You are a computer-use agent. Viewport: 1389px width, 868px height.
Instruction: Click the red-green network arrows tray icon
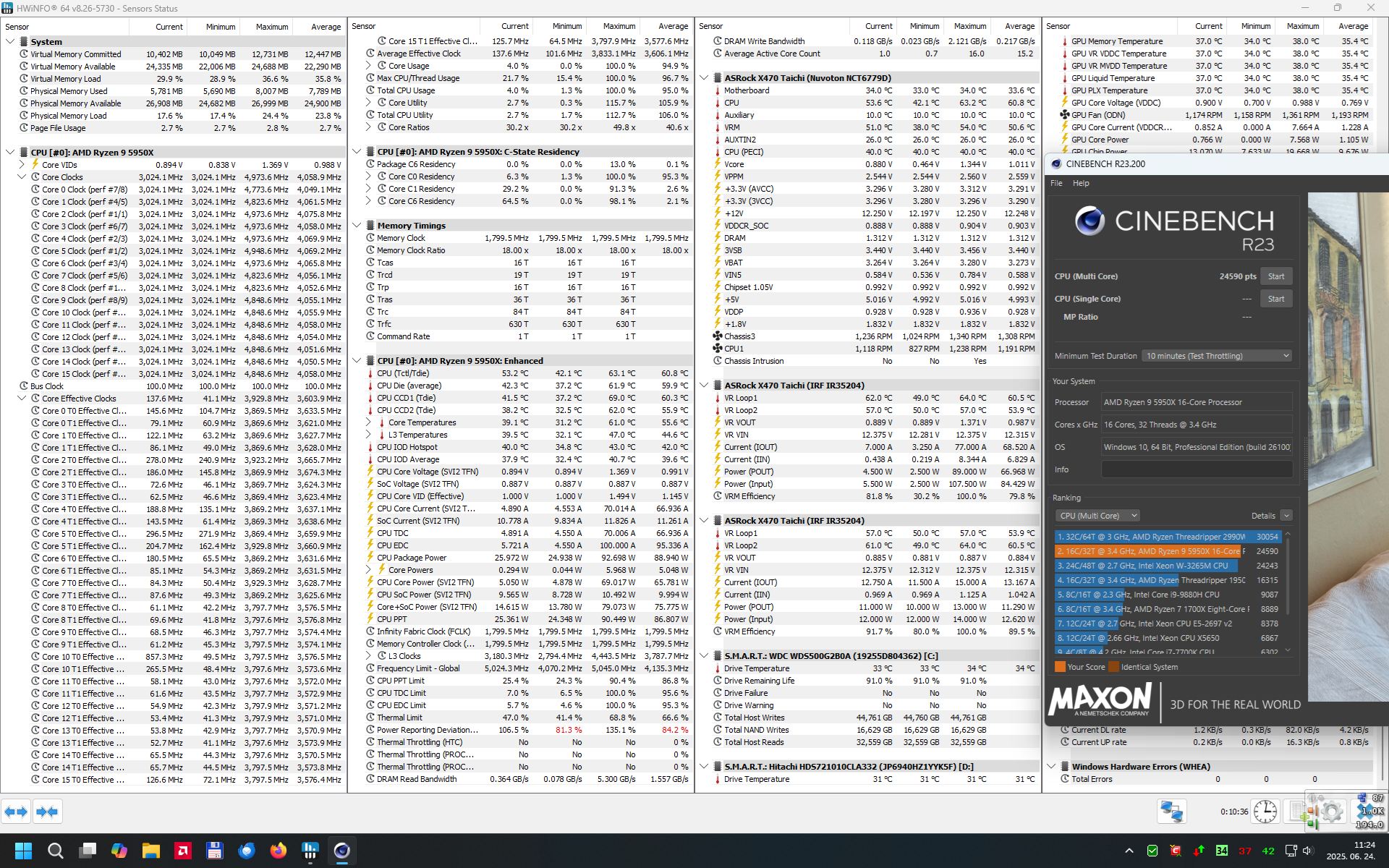pos(1199,851)
